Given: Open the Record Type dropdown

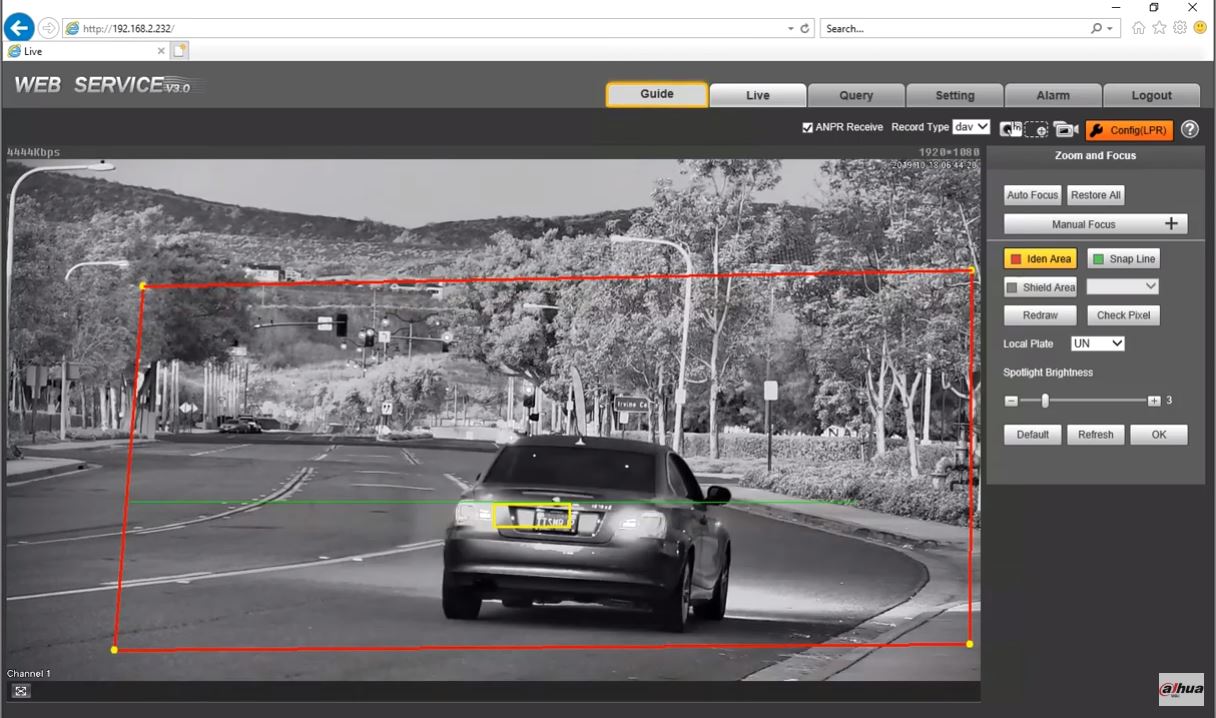Looking at the screenshot, I should tap(971, 127).
